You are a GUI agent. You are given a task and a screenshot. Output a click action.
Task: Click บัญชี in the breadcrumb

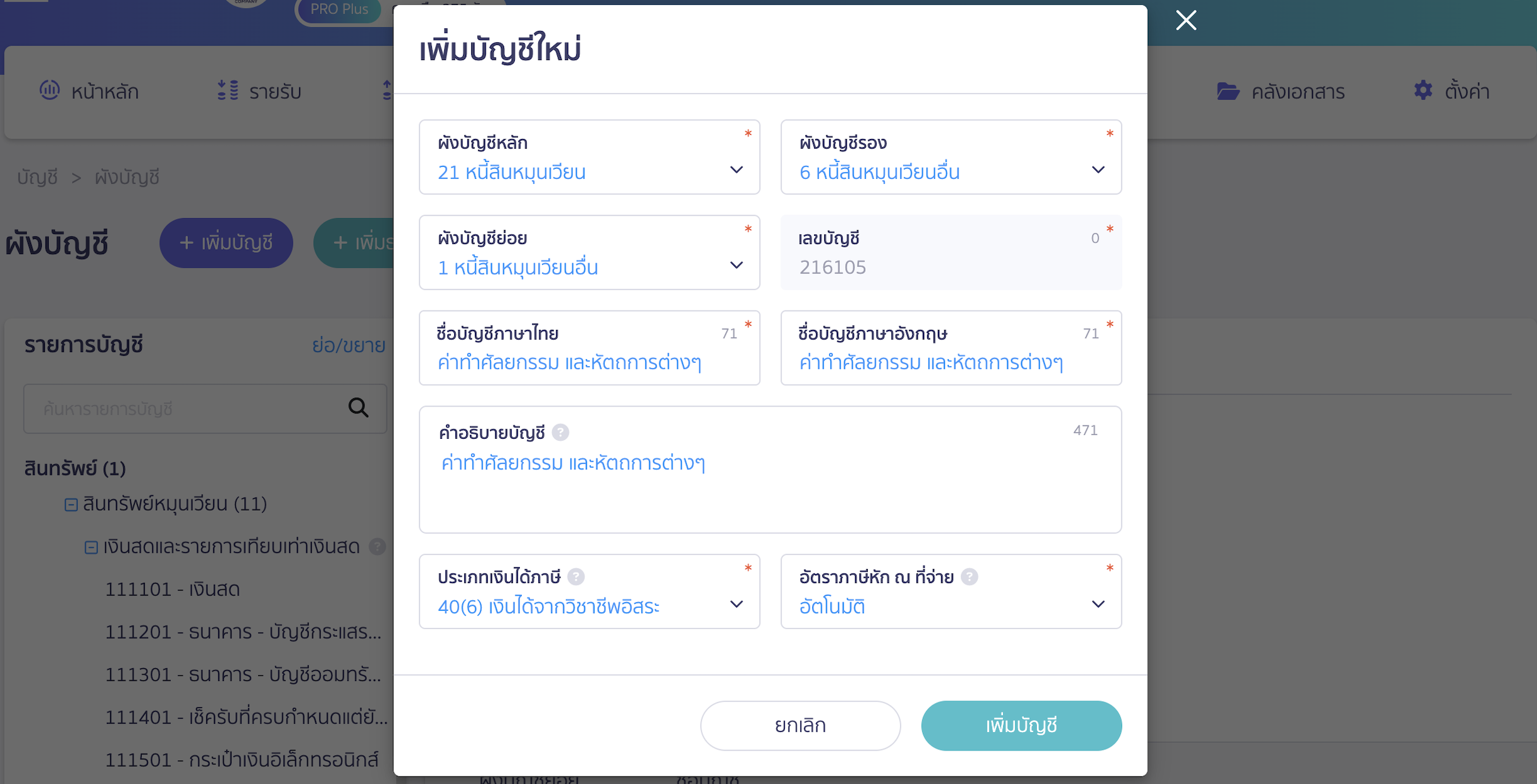coord(36,177)
